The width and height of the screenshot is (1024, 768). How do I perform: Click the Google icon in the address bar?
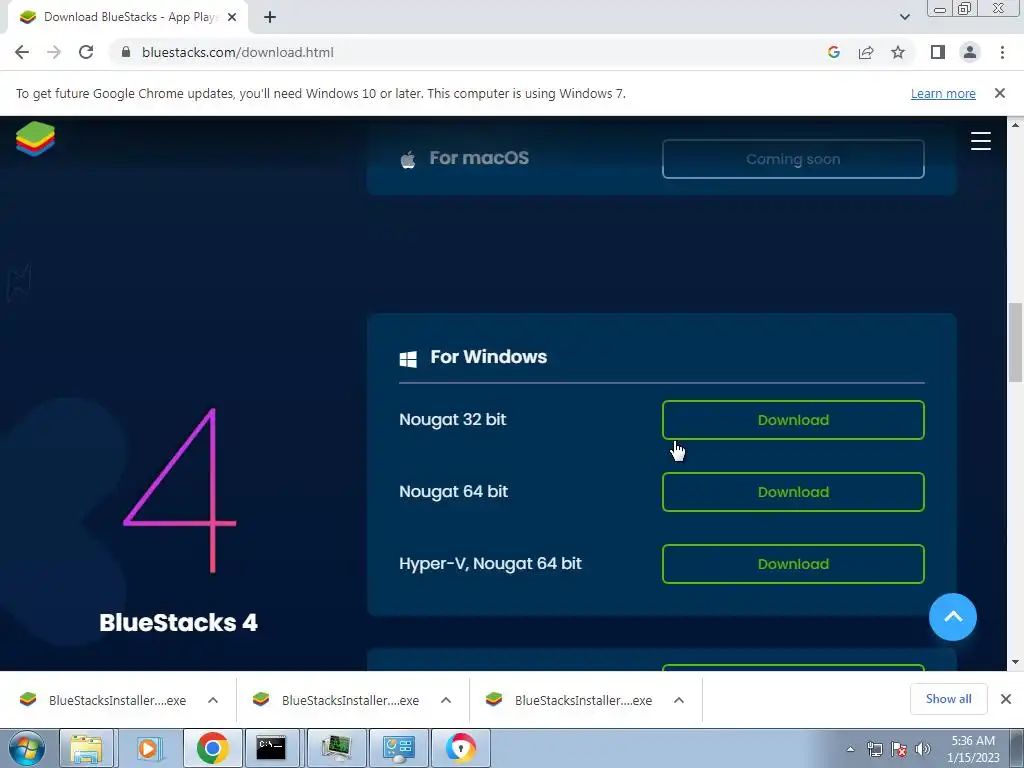[833, 52]
